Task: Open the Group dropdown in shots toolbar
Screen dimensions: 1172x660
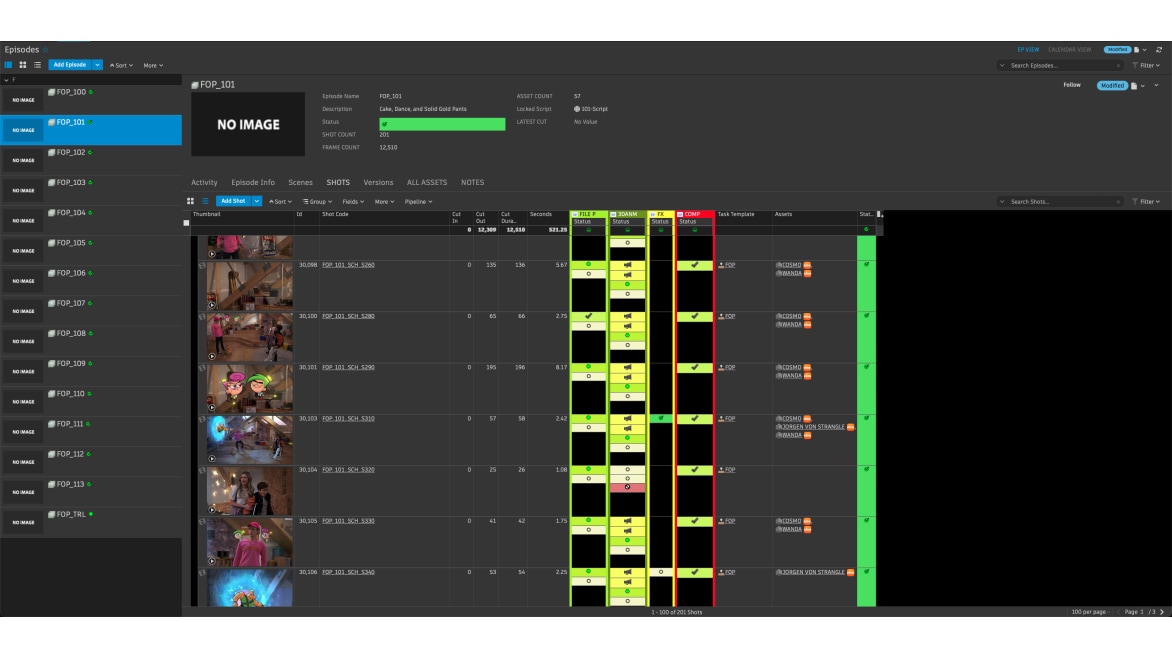Action: (x=317, y=202)
